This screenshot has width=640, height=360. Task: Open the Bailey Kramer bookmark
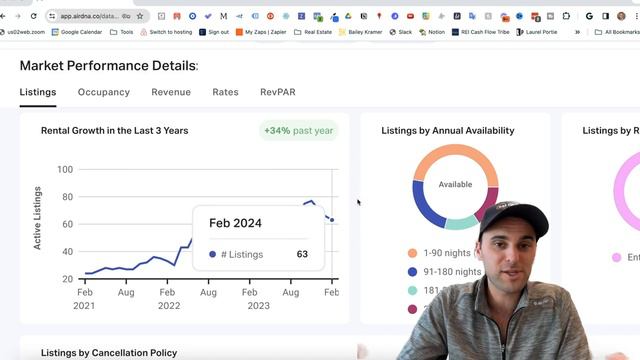(360, 32)
